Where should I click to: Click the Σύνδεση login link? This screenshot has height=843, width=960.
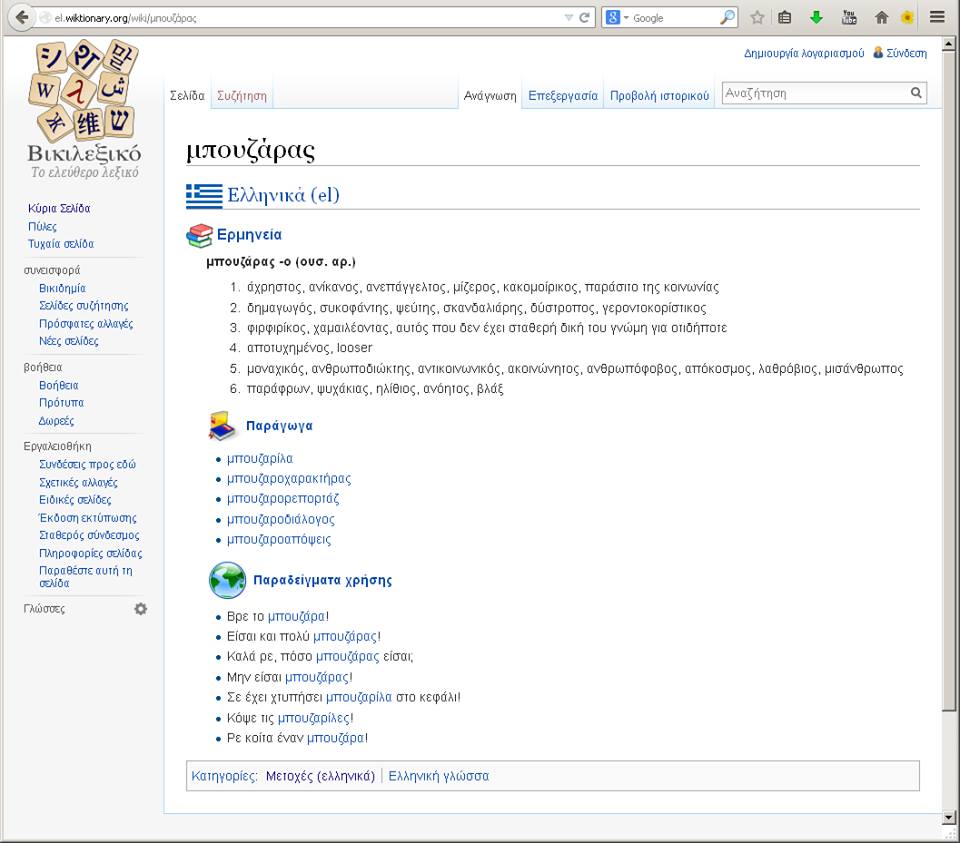[906, 53]
